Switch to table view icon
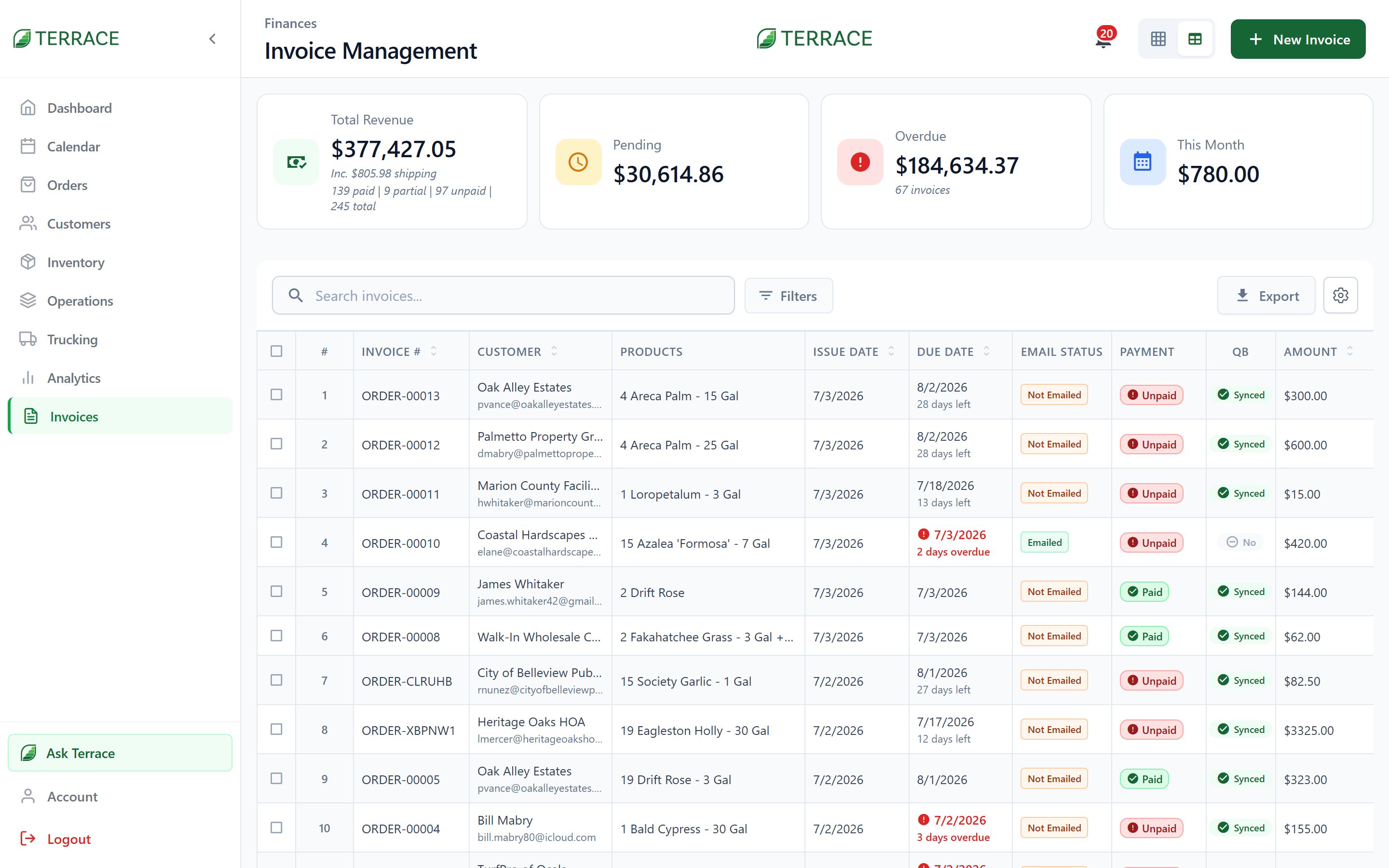The image size is (1389, 868). (x=1195, y=39)
